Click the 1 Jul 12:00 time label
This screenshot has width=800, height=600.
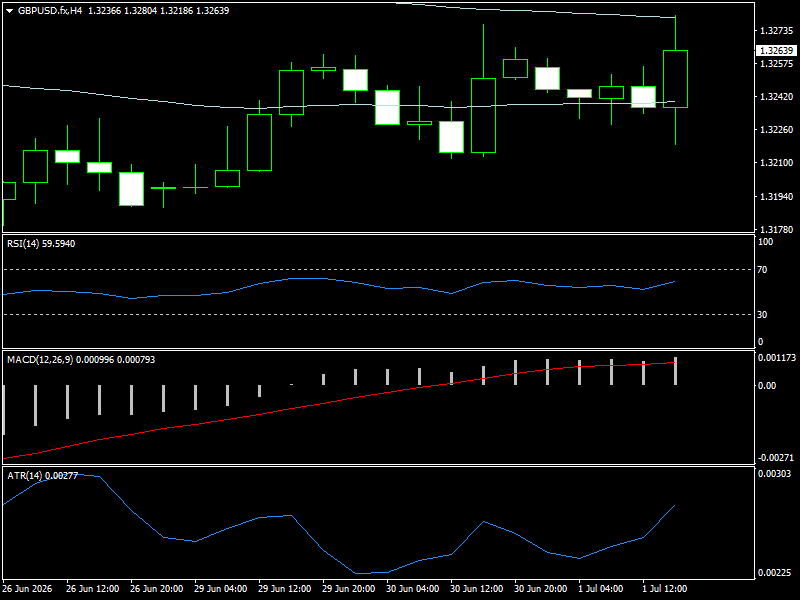664,589
